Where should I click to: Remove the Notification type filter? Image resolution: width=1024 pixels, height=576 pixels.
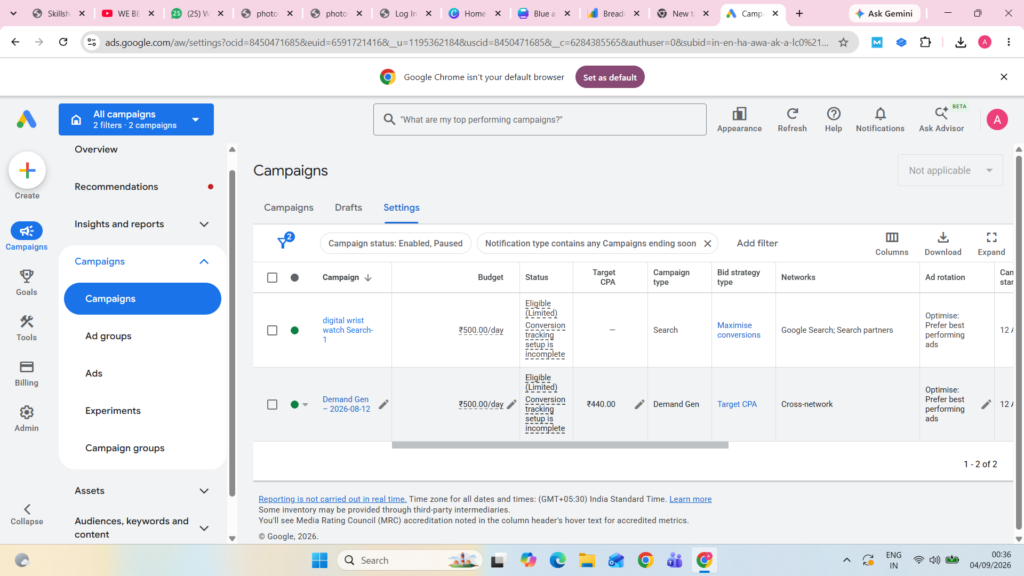point(707,244)
